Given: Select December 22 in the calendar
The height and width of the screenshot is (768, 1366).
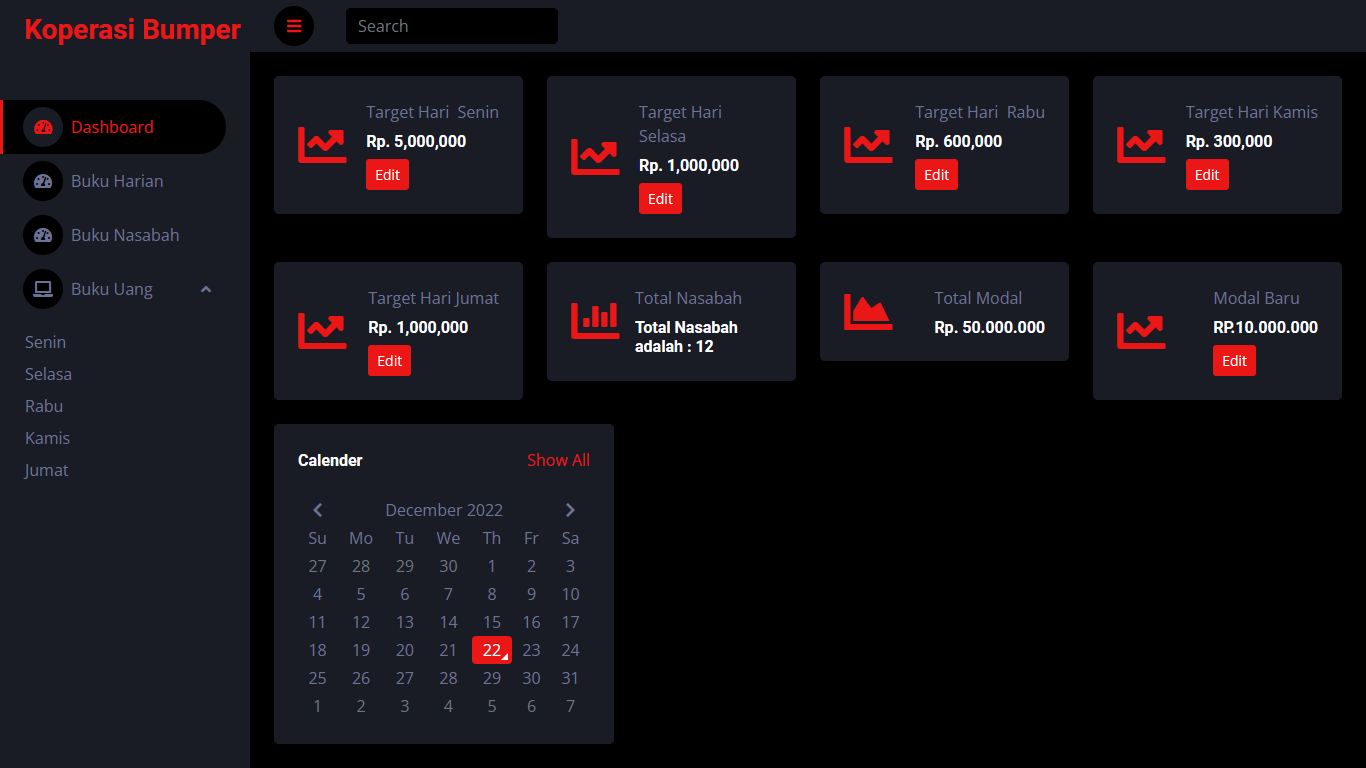Looking at the screenshot, I should [x=492, y=650].
